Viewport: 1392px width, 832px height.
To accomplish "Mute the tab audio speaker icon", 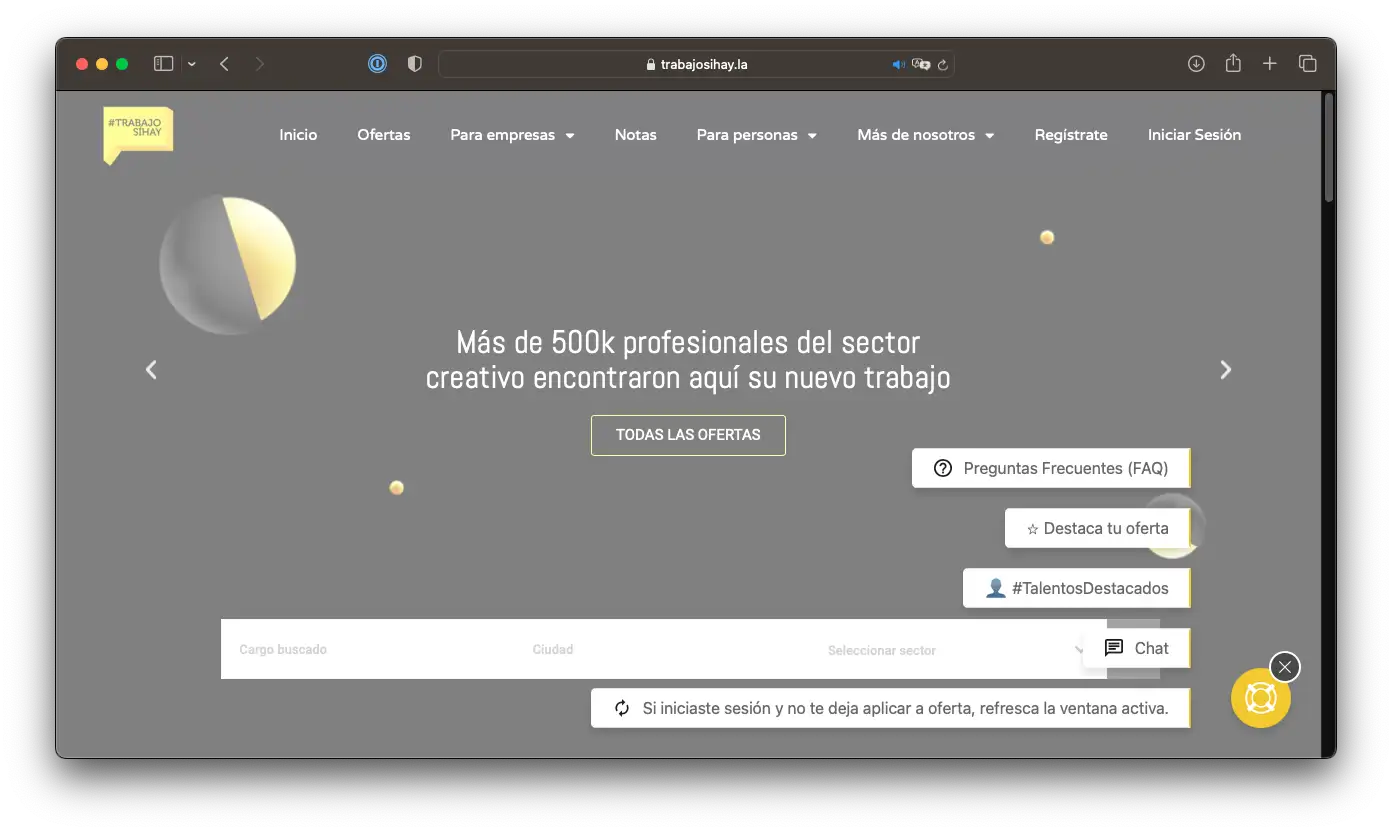I will point(898,64).
